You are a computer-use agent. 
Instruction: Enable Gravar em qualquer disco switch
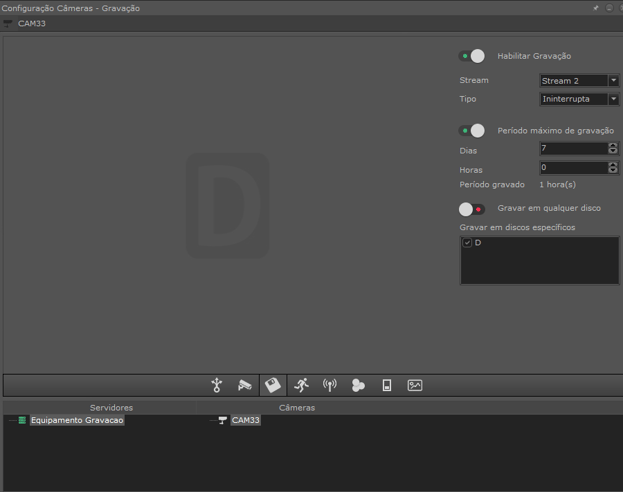point(472,209)
